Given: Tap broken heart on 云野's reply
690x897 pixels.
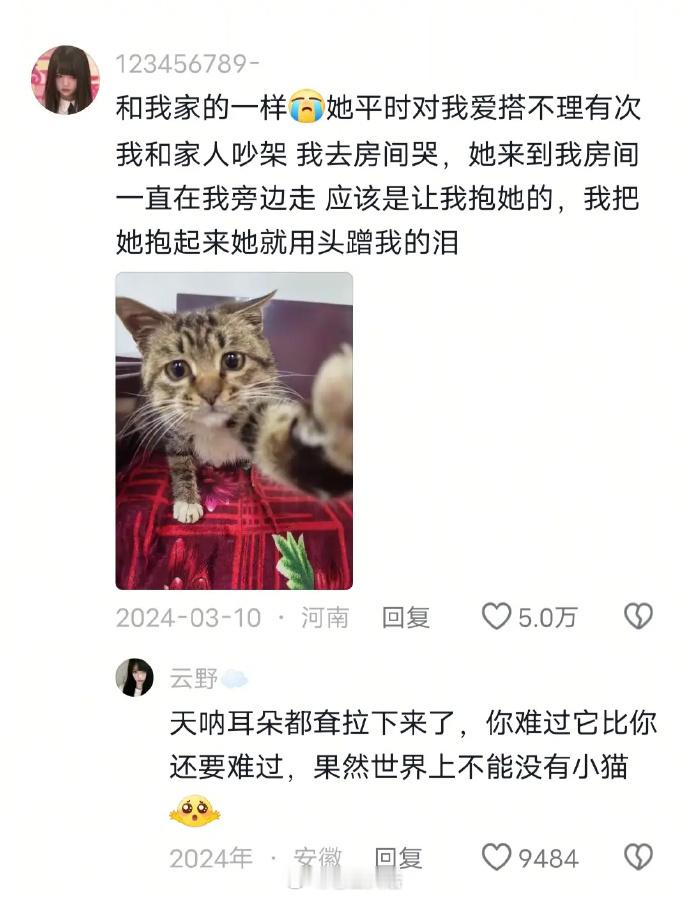Looking at the screenshot, I should point(638,858).
